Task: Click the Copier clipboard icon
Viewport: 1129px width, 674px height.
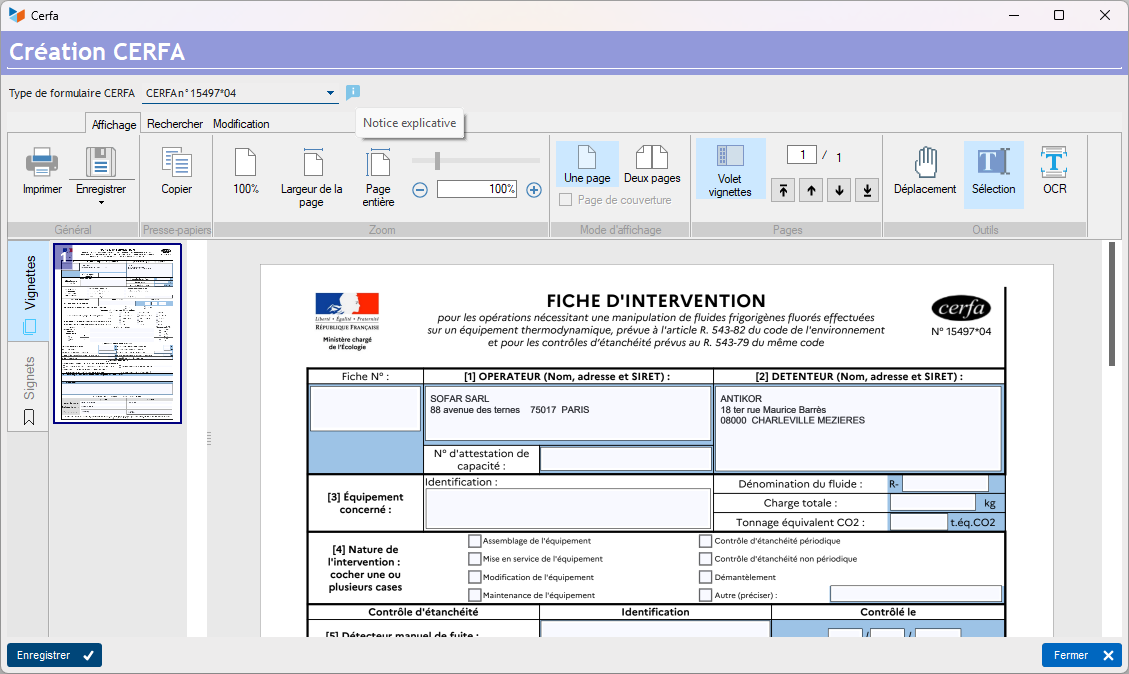Action: (x=176, y=162)
